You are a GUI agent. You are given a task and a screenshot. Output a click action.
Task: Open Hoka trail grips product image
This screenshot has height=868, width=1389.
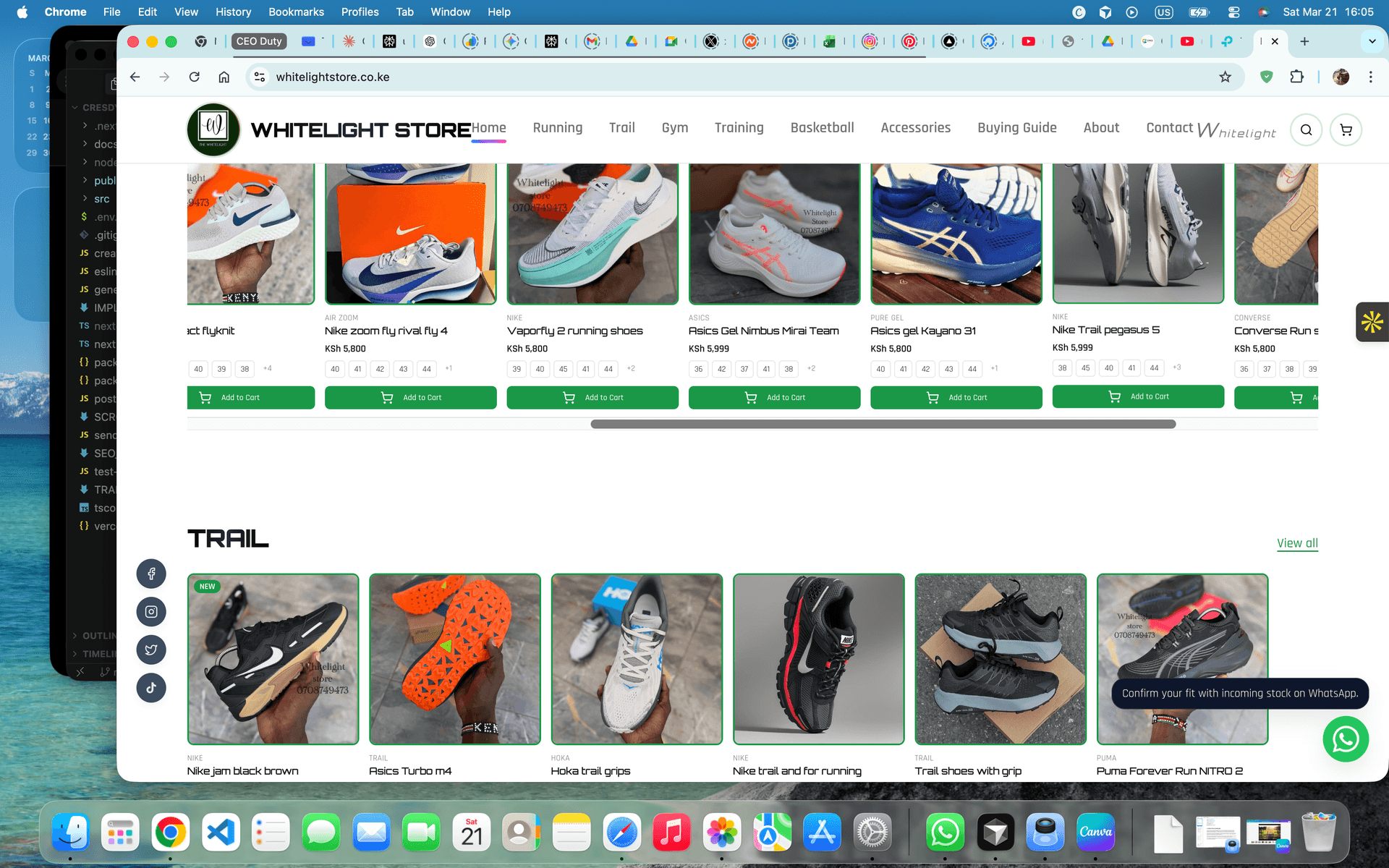coord(637,659)
